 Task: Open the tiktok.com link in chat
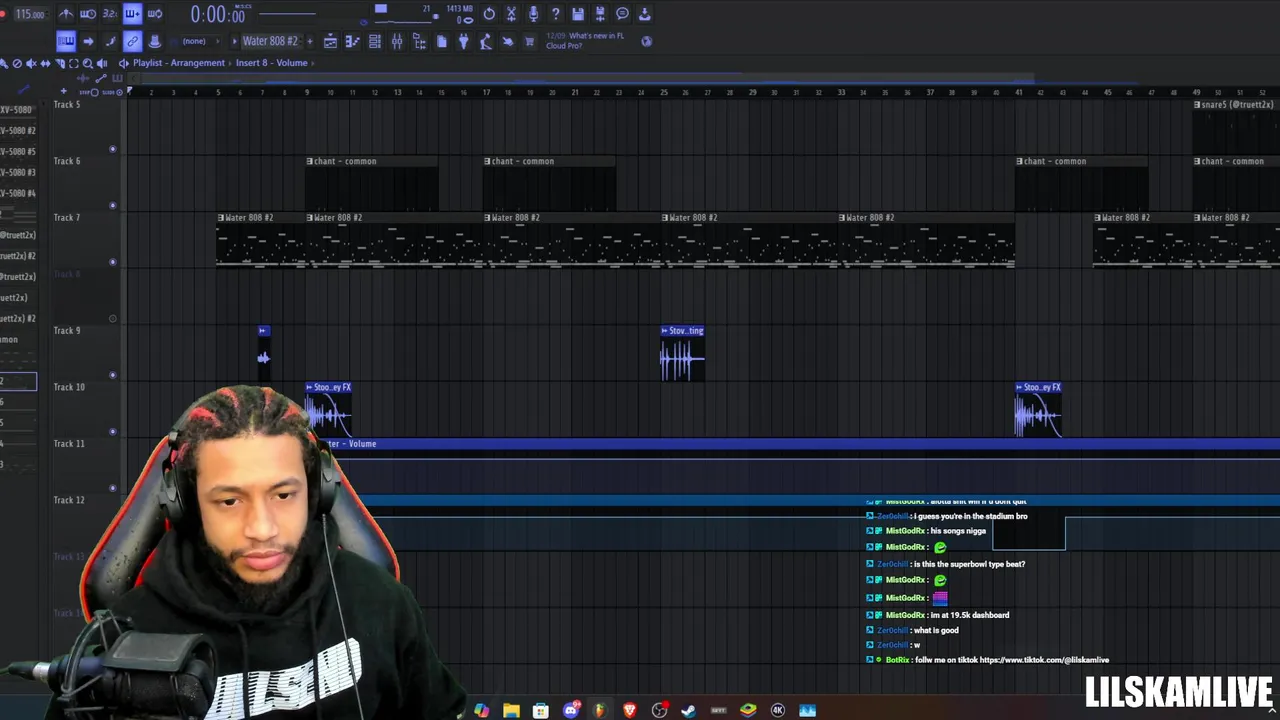coord(1043,660)
